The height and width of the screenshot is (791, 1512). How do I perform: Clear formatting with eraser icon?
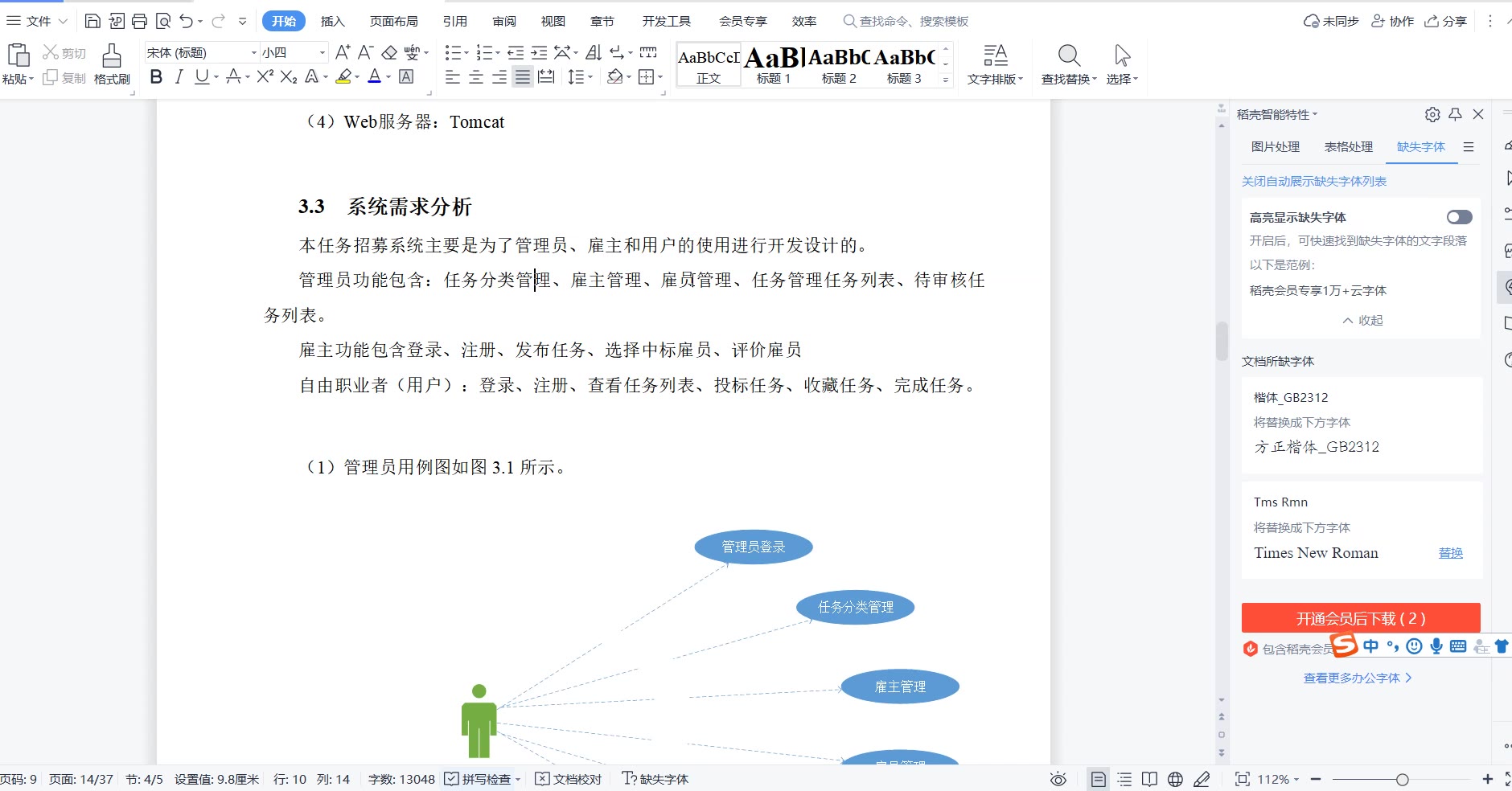coord(389,52)
